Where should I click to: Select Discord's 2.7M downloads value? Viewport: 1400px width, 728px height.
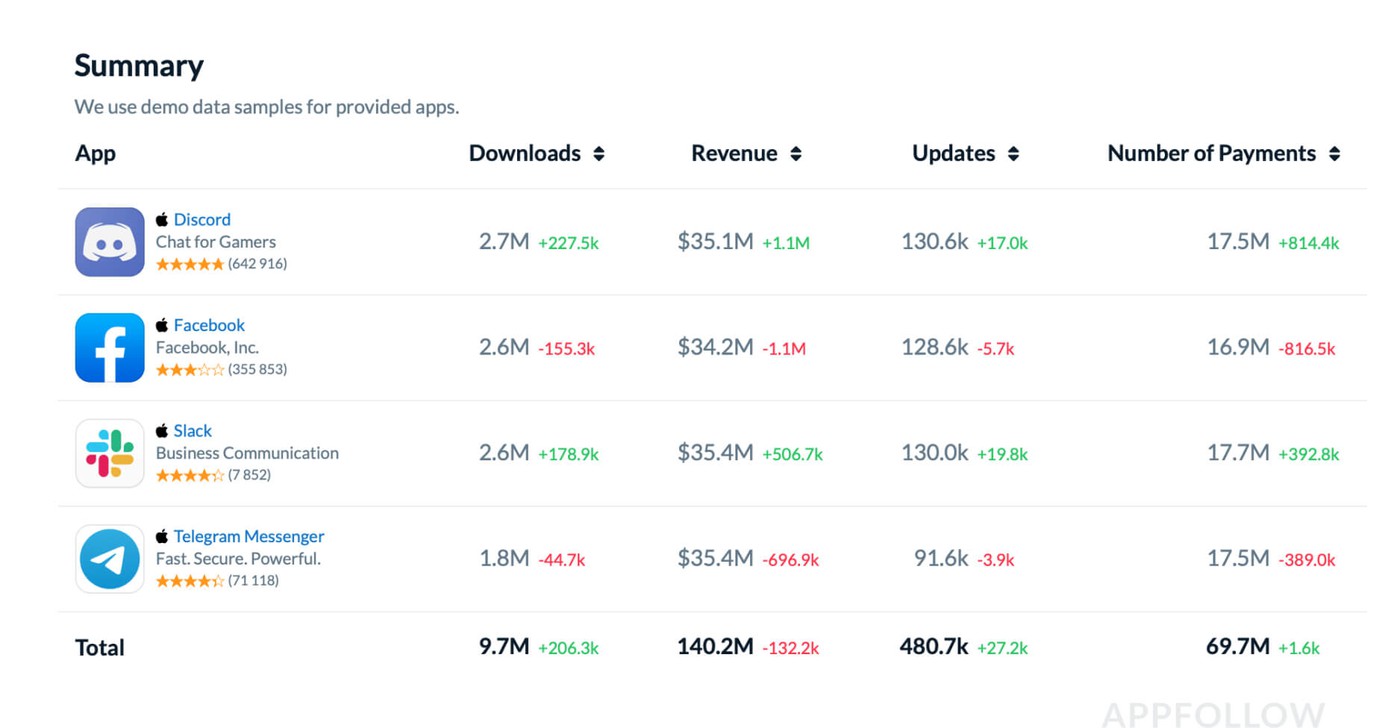coord(504,242)
